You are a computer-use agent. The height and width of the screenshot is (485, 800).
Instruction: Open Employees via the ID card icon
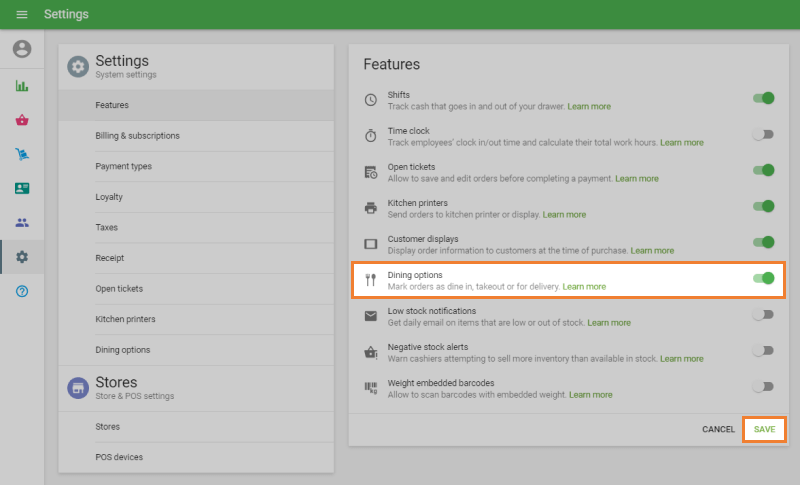coord(22,188)
